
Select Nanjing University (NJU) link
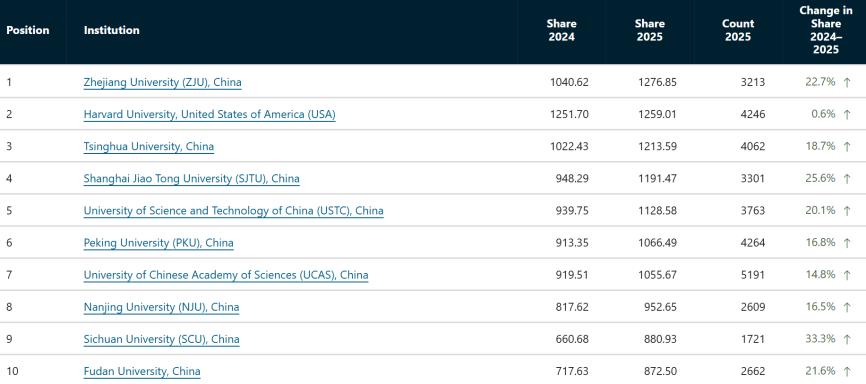(161, 307)
